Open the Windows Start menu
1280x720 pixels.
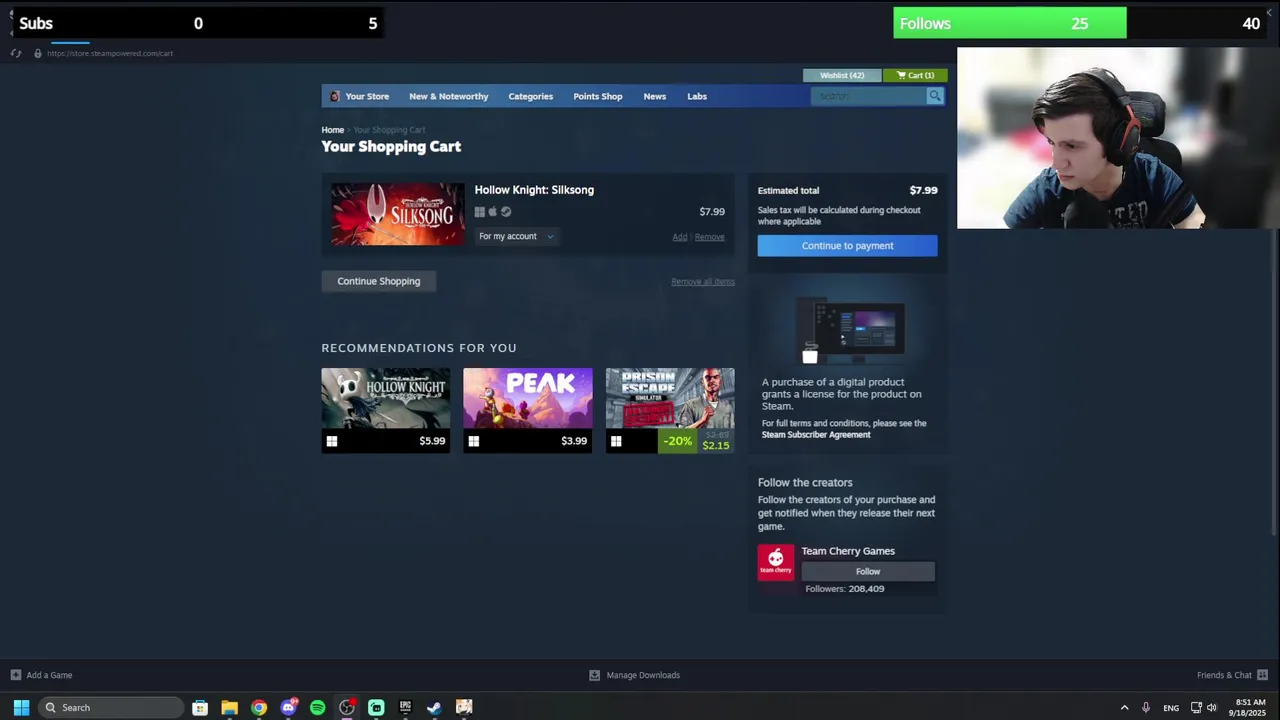[x=21, y=707]
